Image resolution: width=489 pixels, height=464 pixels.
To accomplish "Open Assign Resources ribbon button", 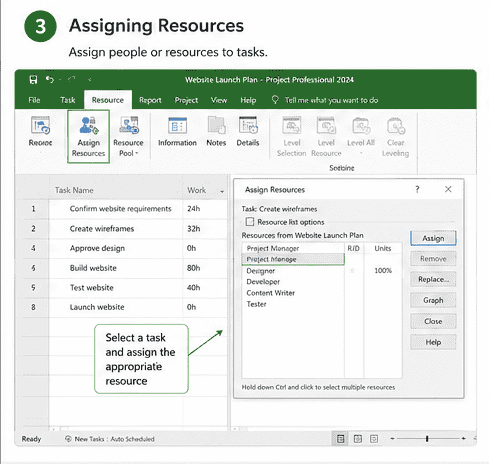I will pyautogui.click(x=88, y=137).
